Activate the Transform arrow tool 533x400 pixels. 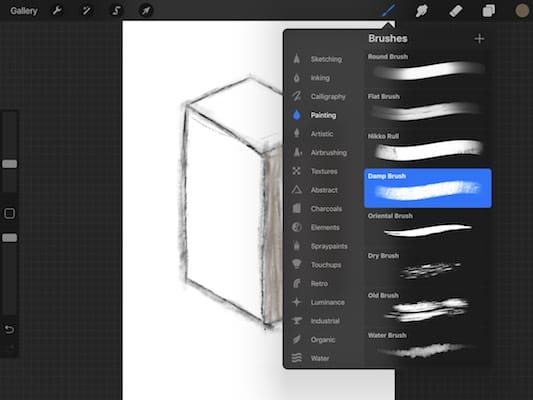(146, 11)
